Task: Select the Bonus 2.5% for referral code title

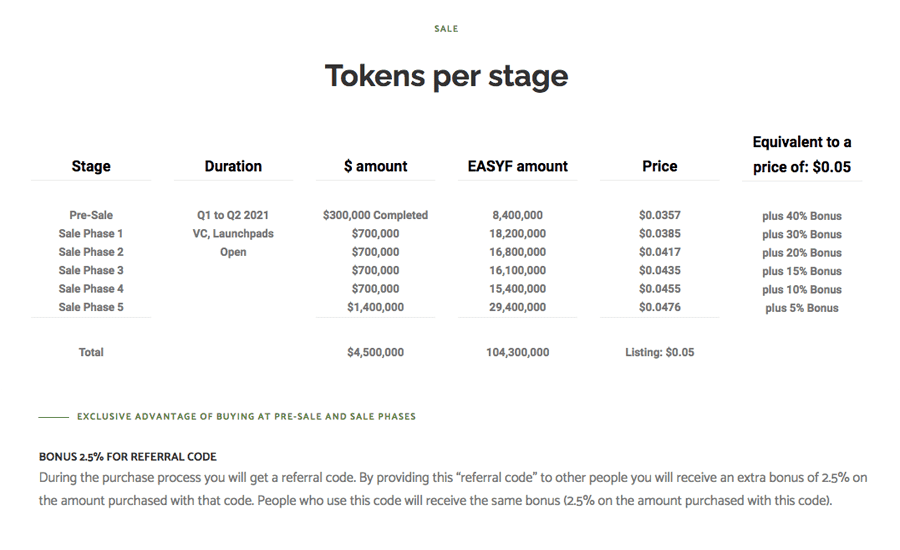Action: pos(127,457)
